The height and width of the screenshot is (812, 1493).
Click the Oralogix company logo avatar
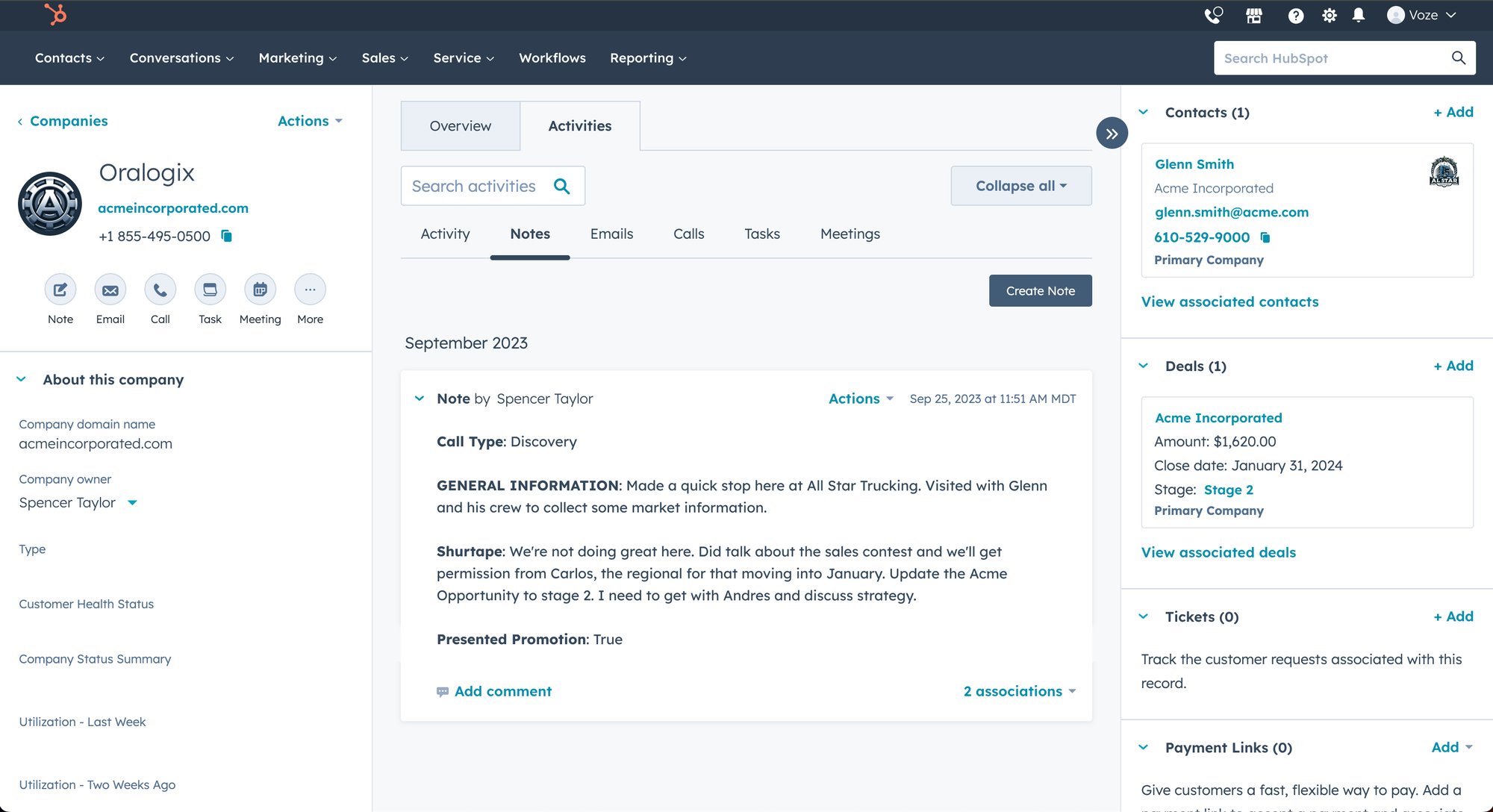[x=50, y=204]
